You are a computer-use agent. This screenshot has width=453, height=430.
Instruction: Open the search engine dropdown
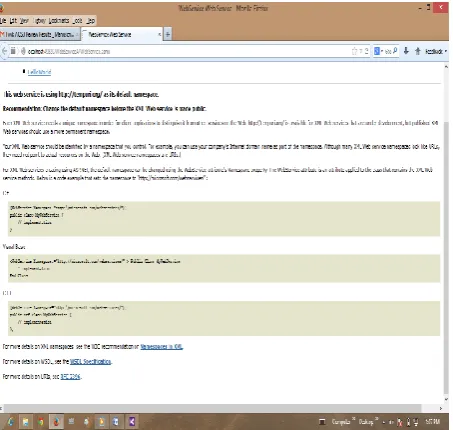[x=378, y=51]
